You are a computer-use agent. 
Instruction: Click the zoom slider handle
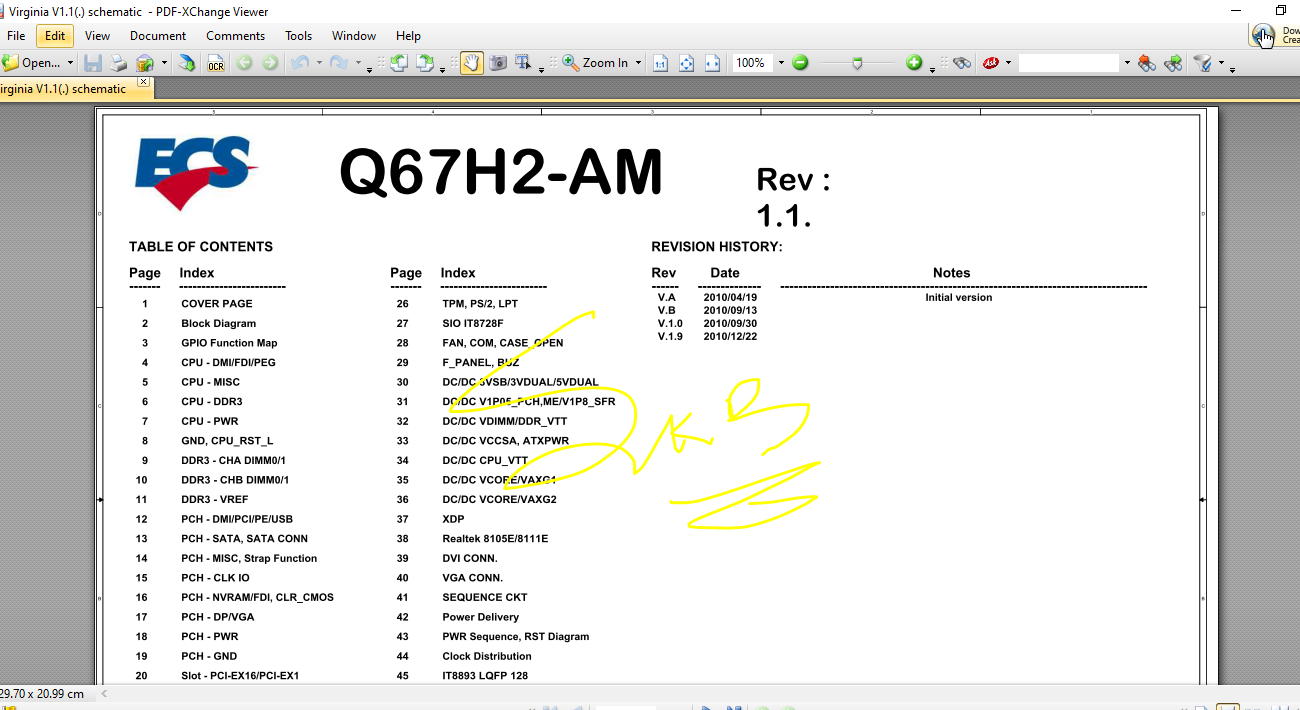coord(857,63)
